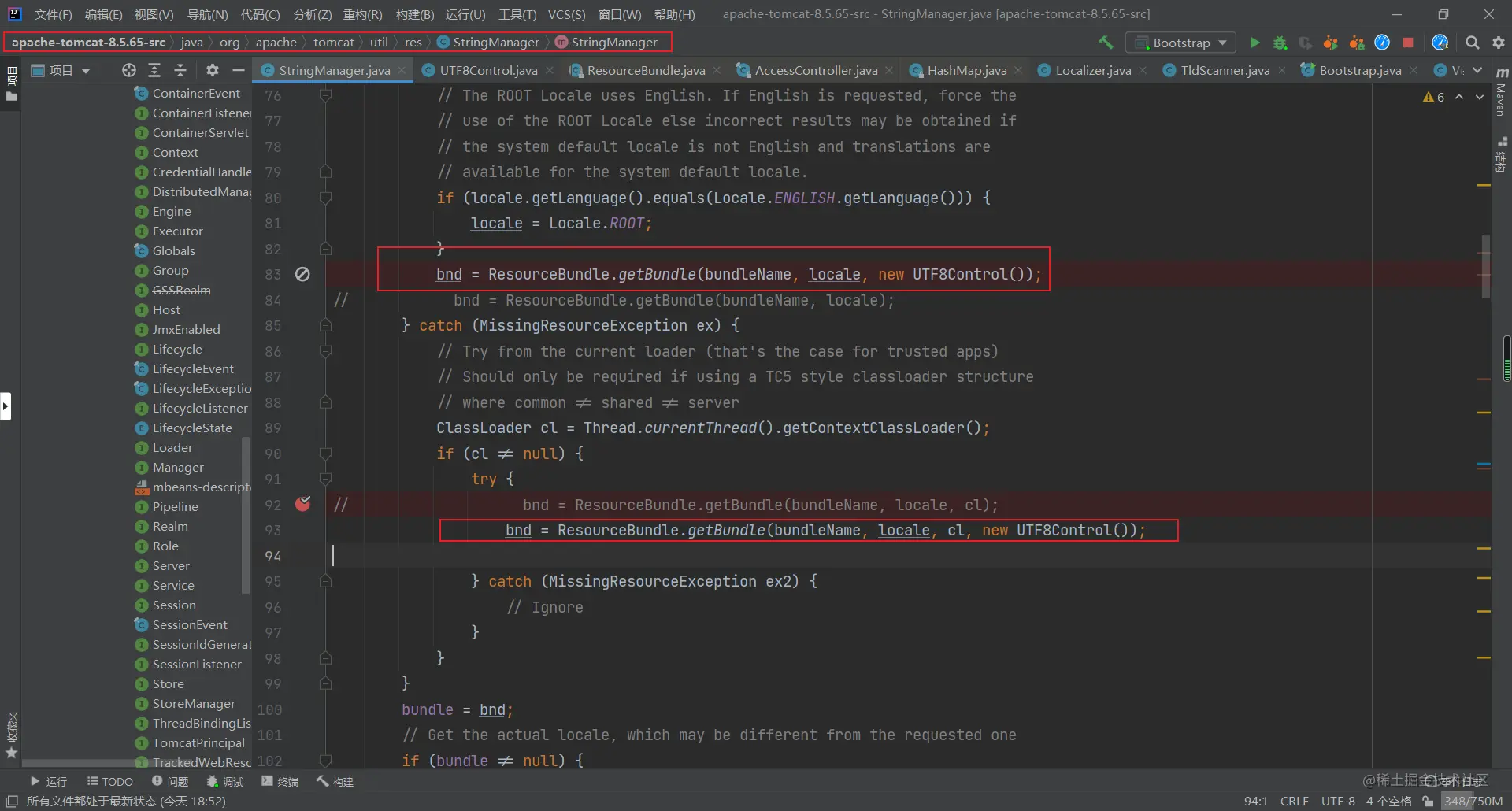Open the 运行 tool window button

click(48, 781)
